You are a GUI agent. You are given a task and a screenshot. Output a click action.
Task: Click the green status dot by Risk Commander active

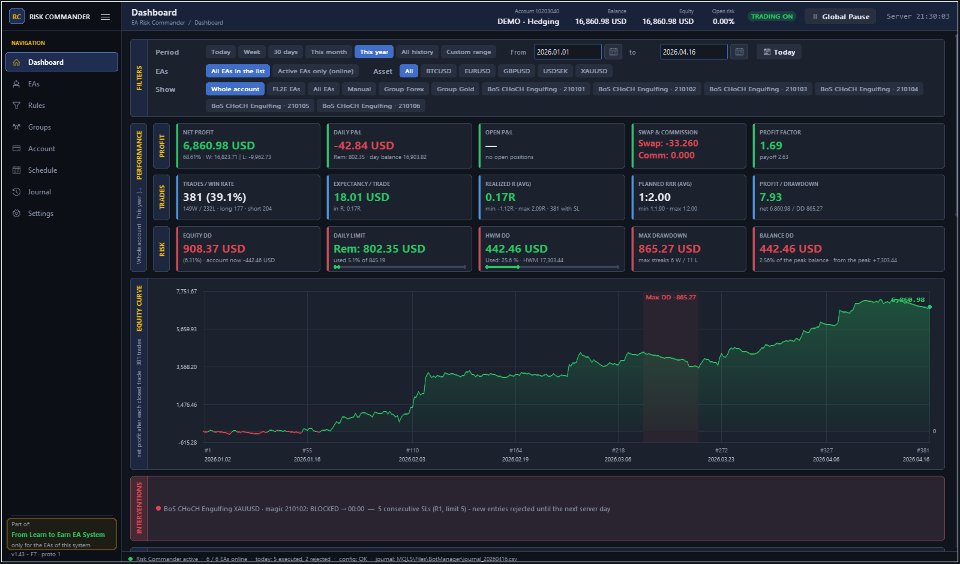coord(130,558)
